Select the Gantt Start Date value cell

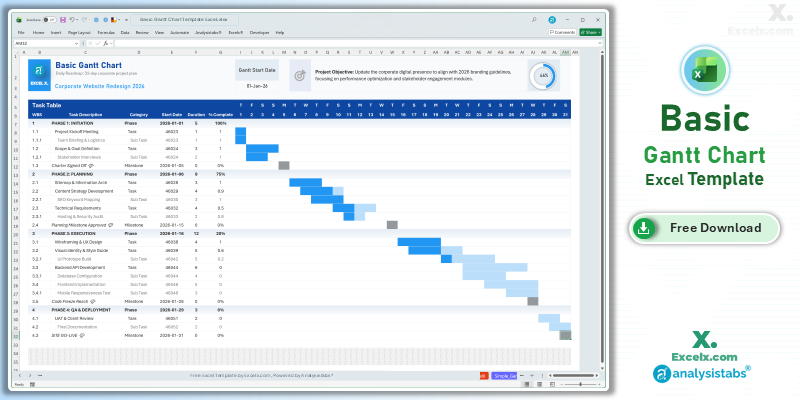coord(257,86)
